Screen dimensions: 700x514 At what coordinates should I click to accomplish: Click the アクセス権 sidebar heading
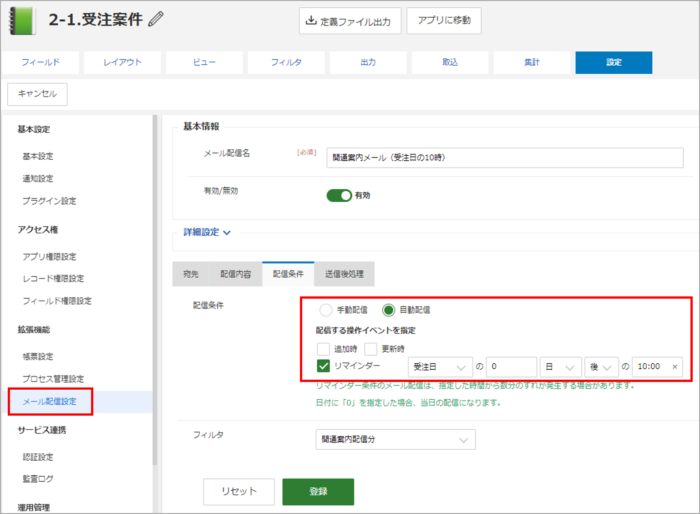[x=38, y=230]
